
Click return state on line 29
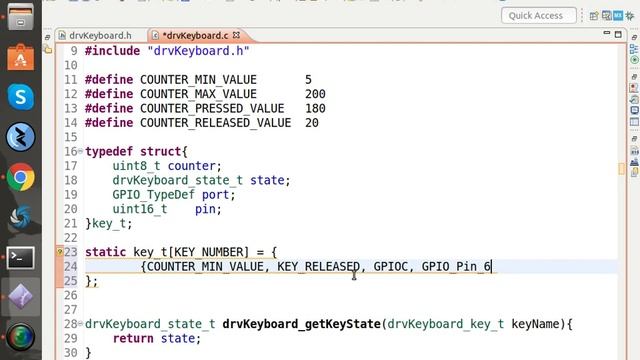(157, 338)
